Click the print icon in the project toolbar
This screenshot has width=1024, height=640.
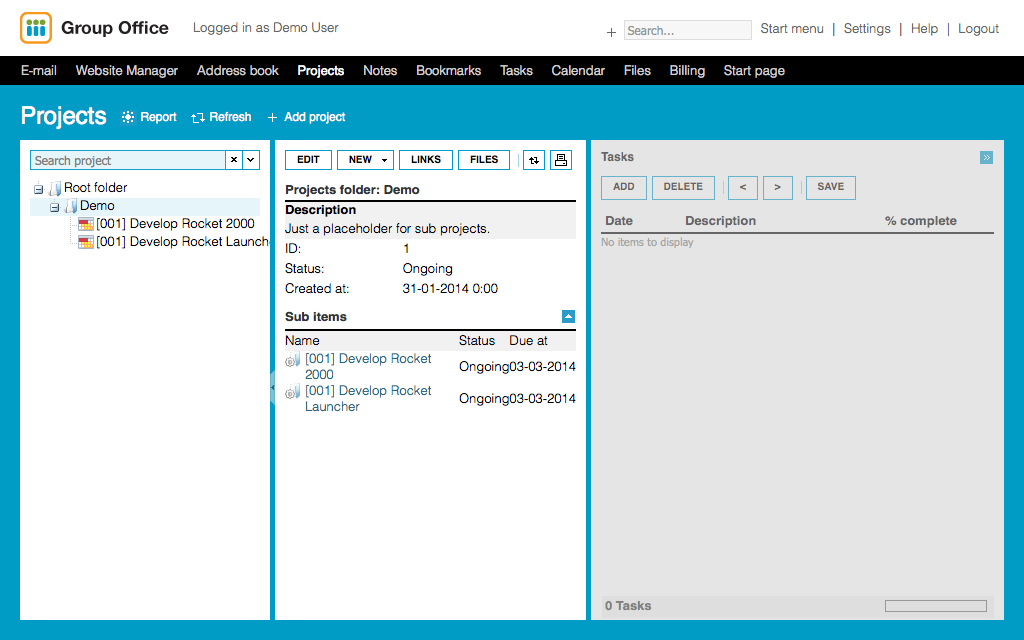(561, 160)
